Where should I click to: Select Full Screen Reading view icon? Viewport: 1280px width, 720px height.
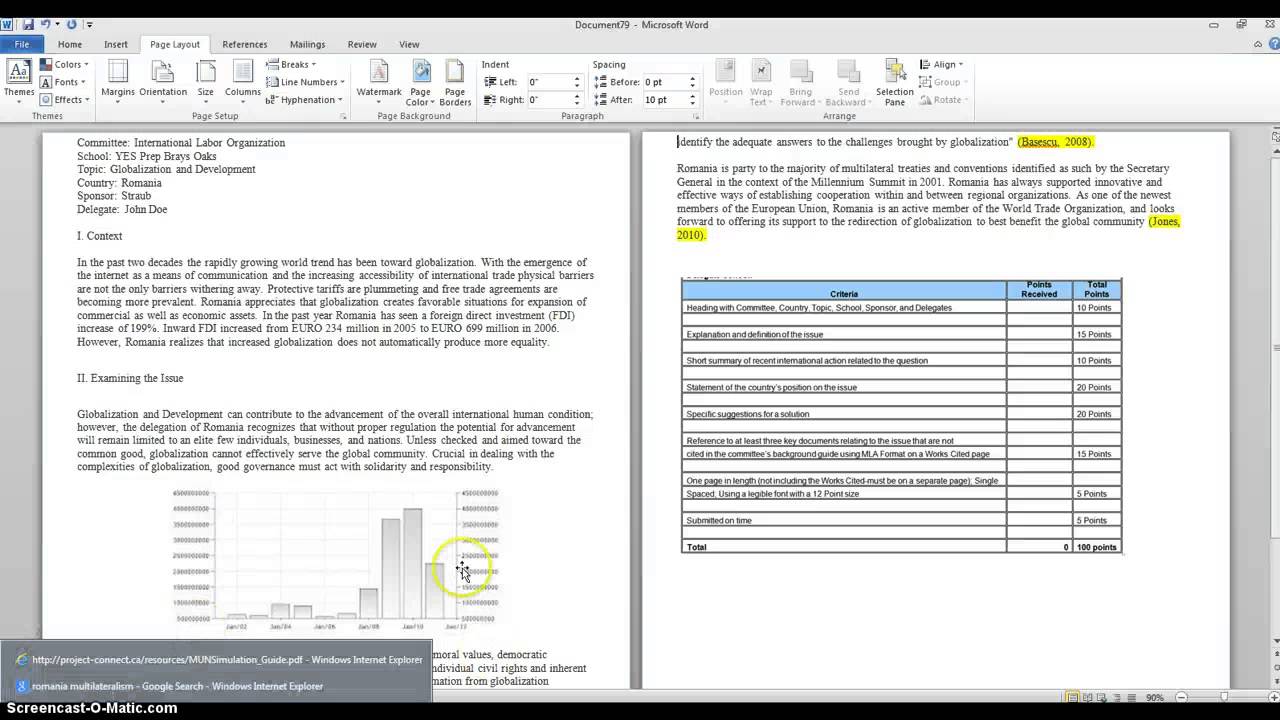pos(1089,697)
